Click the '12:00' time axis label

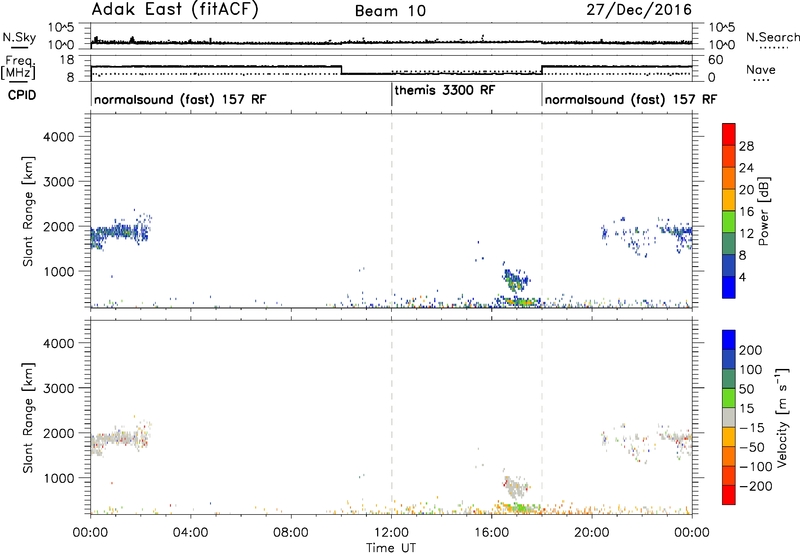[391, 533]
